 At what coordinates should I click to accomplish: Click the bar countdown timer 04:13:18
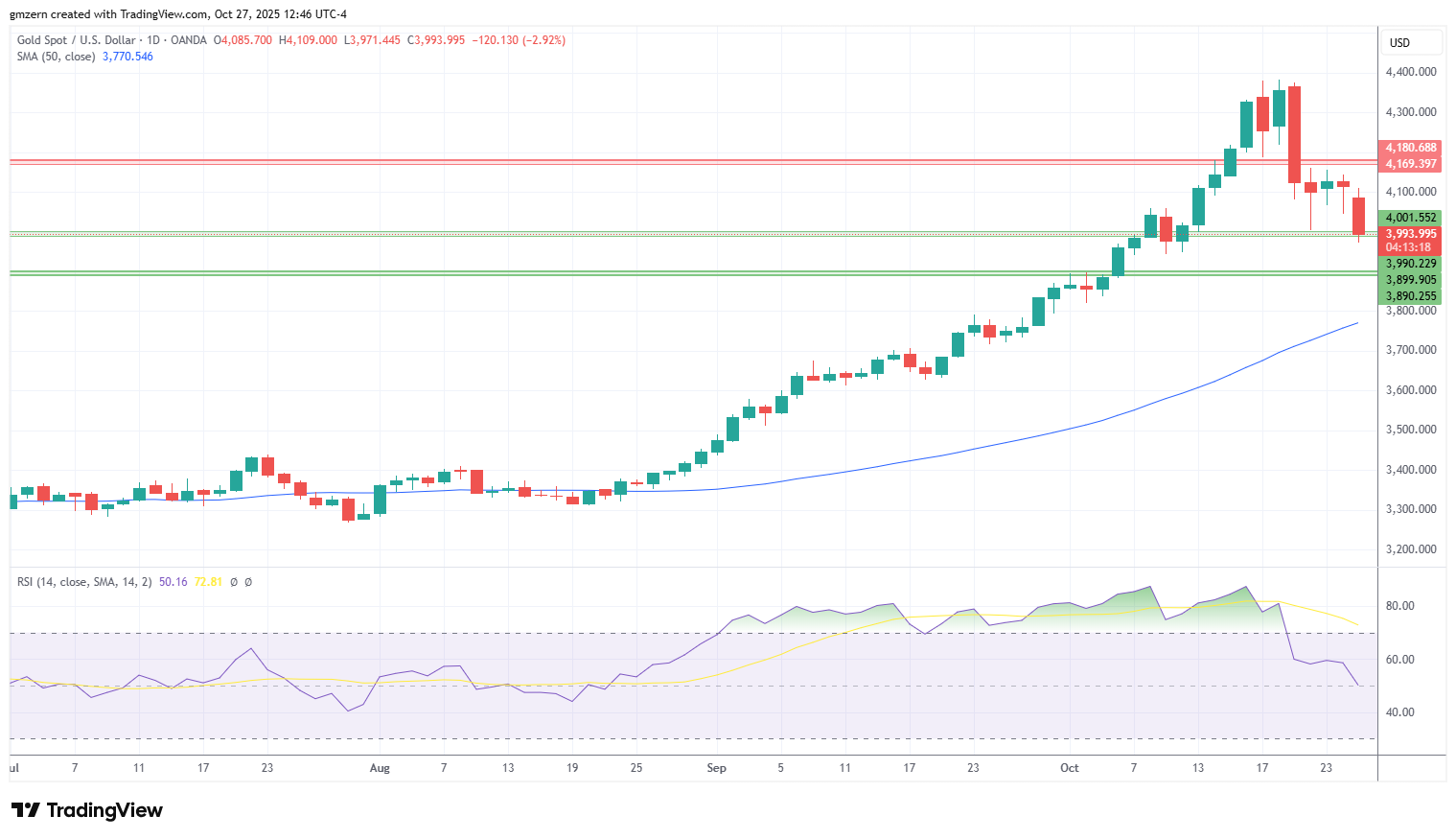(x=1410, y=247)
